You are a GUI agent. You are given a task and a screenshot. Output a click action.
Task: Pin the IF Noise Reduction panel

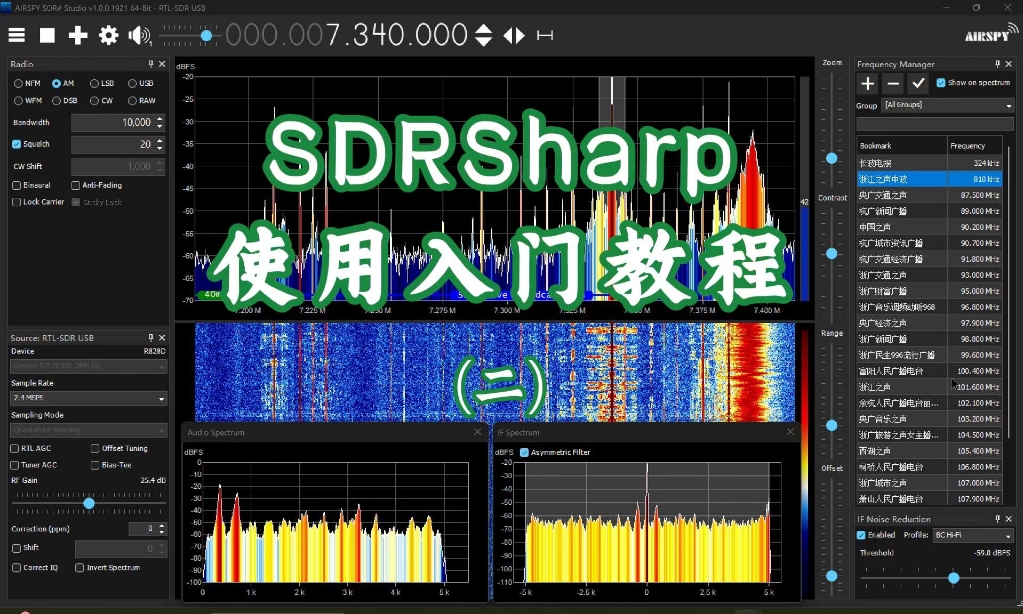point(998,519)
